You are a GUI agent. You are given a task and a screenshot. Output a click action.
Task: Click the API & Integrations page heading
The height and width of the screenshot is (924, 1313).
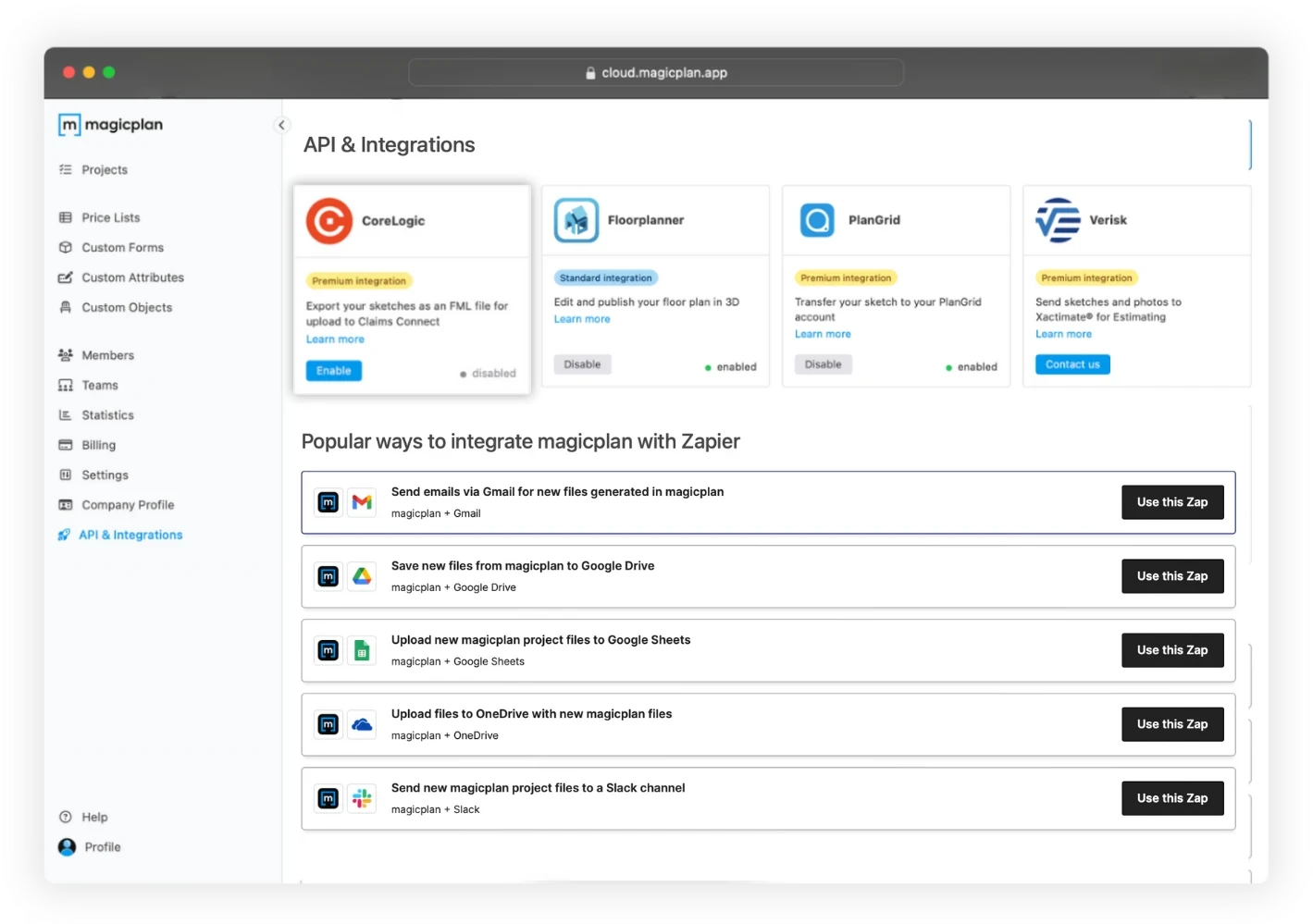390,145
